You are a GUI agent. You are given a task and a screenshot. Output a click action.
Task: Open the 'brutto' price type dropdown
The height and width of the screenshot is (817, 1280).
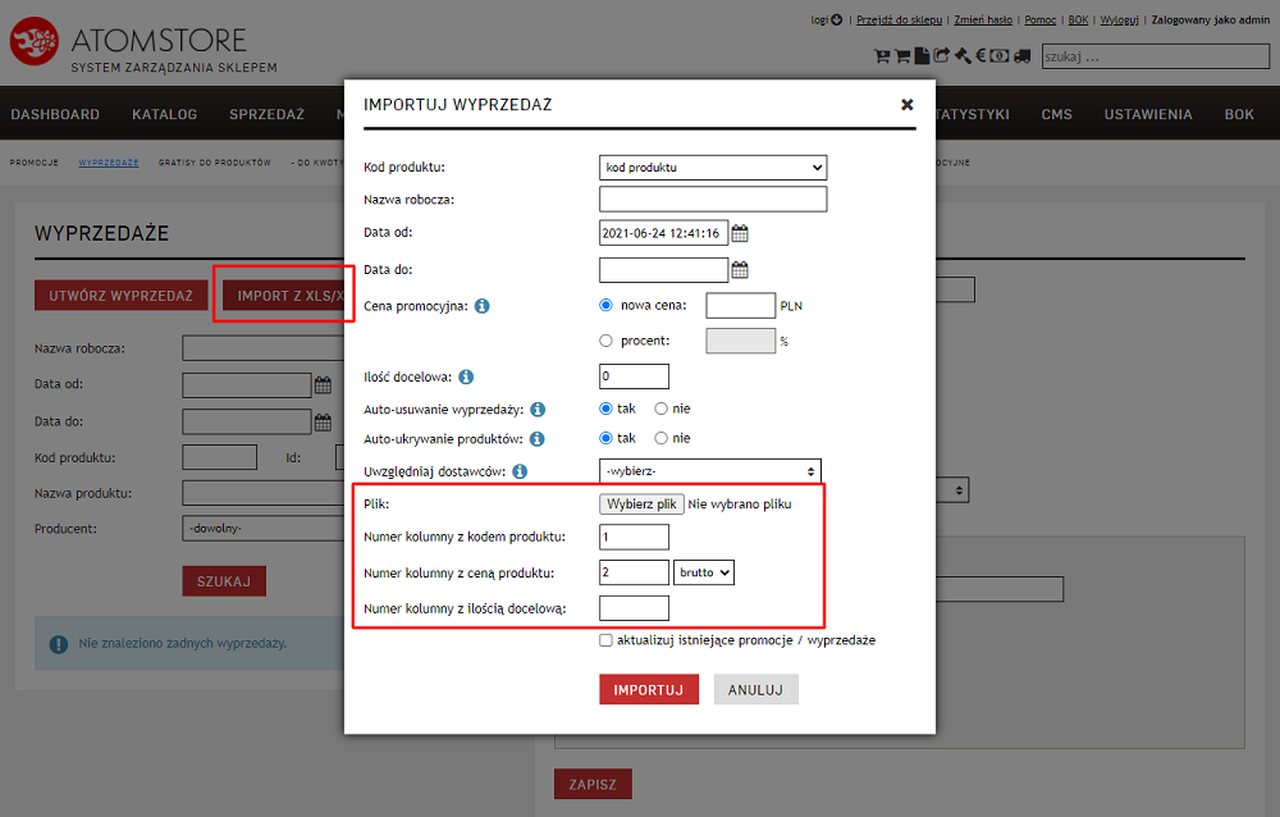(704, 573)
